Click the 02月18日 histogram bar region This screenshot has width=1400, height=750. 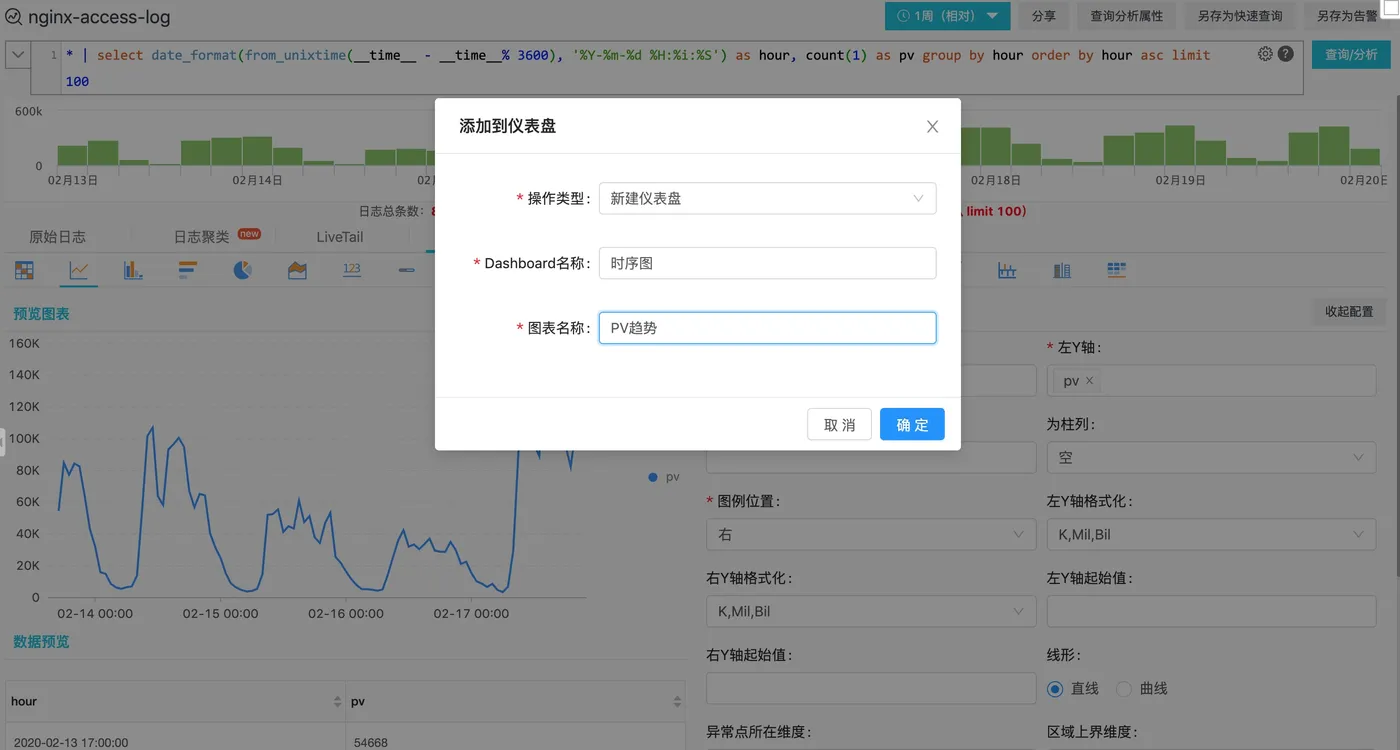tap(996, 146)
